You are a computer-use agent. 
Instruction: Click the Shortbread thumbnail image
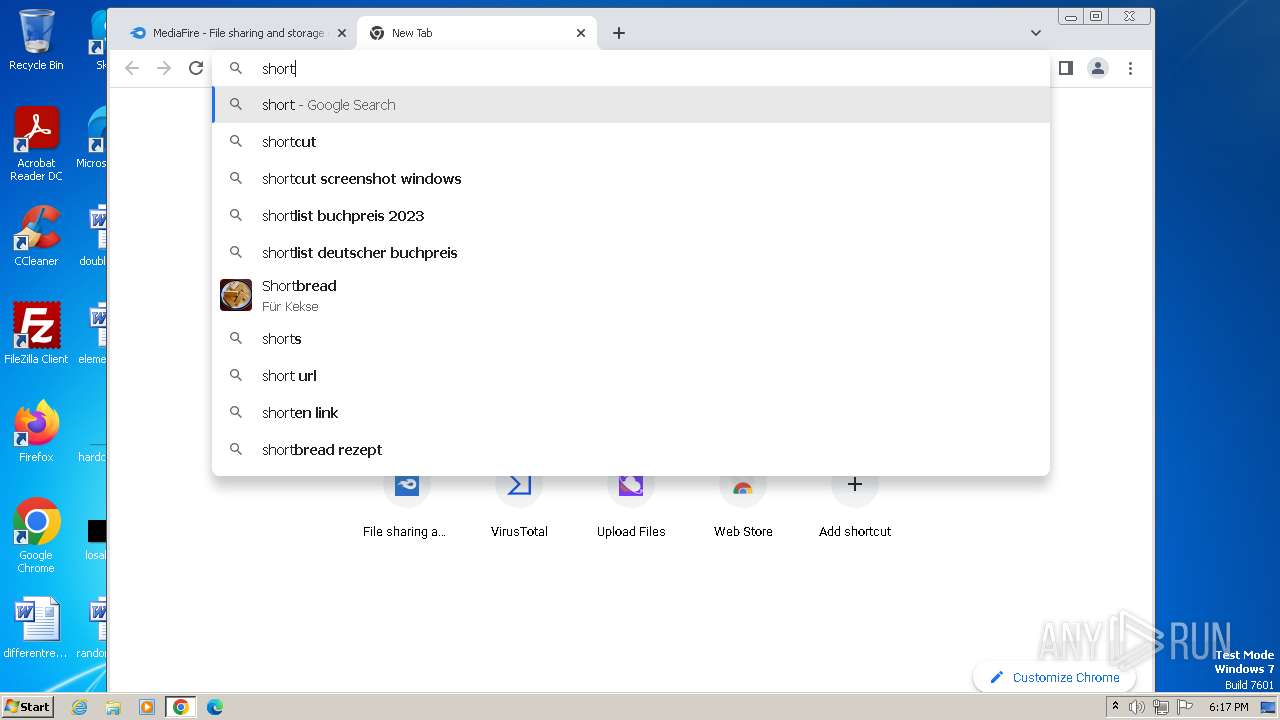tap(236, 295)
